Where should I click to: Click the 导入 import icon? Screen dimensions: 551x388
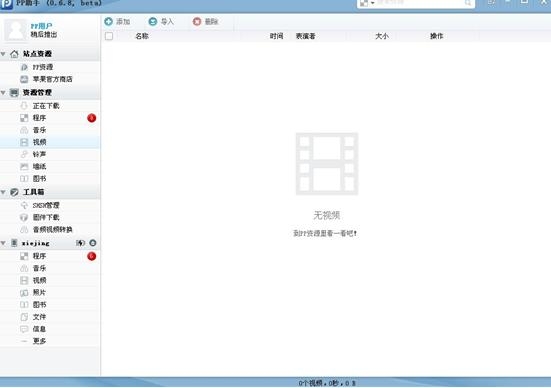153,21
